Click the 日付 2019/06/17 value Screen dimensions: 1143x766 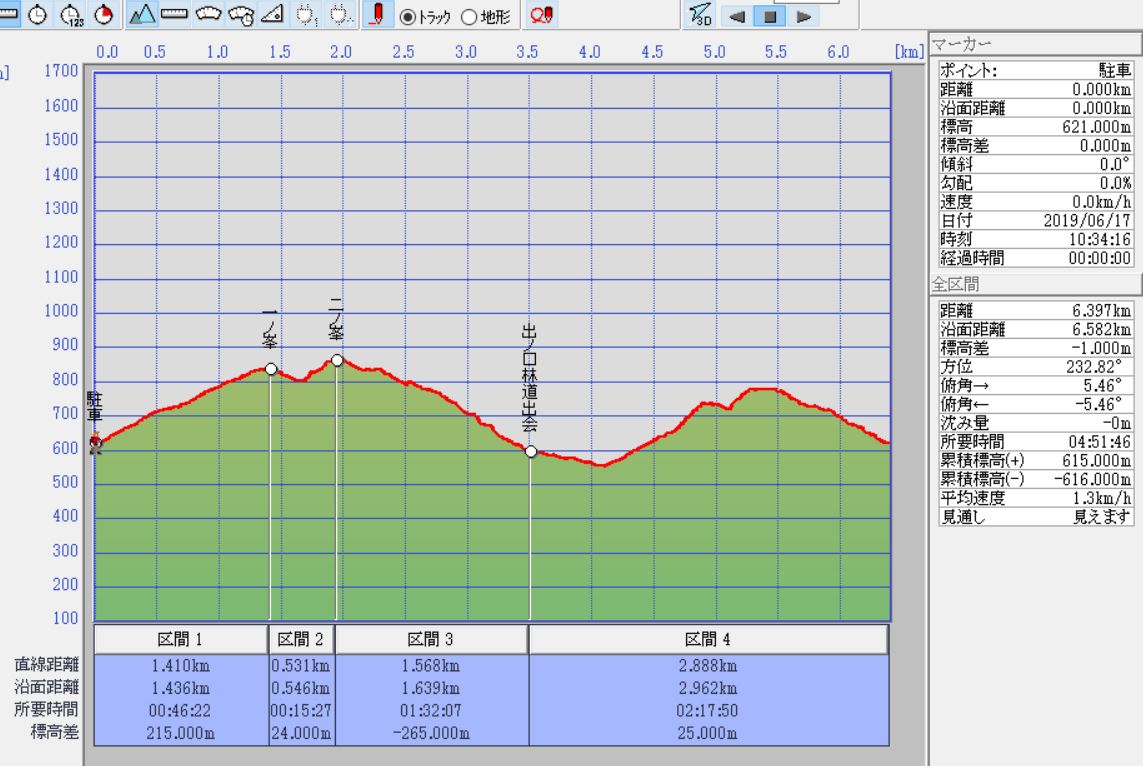(1087, 220)
